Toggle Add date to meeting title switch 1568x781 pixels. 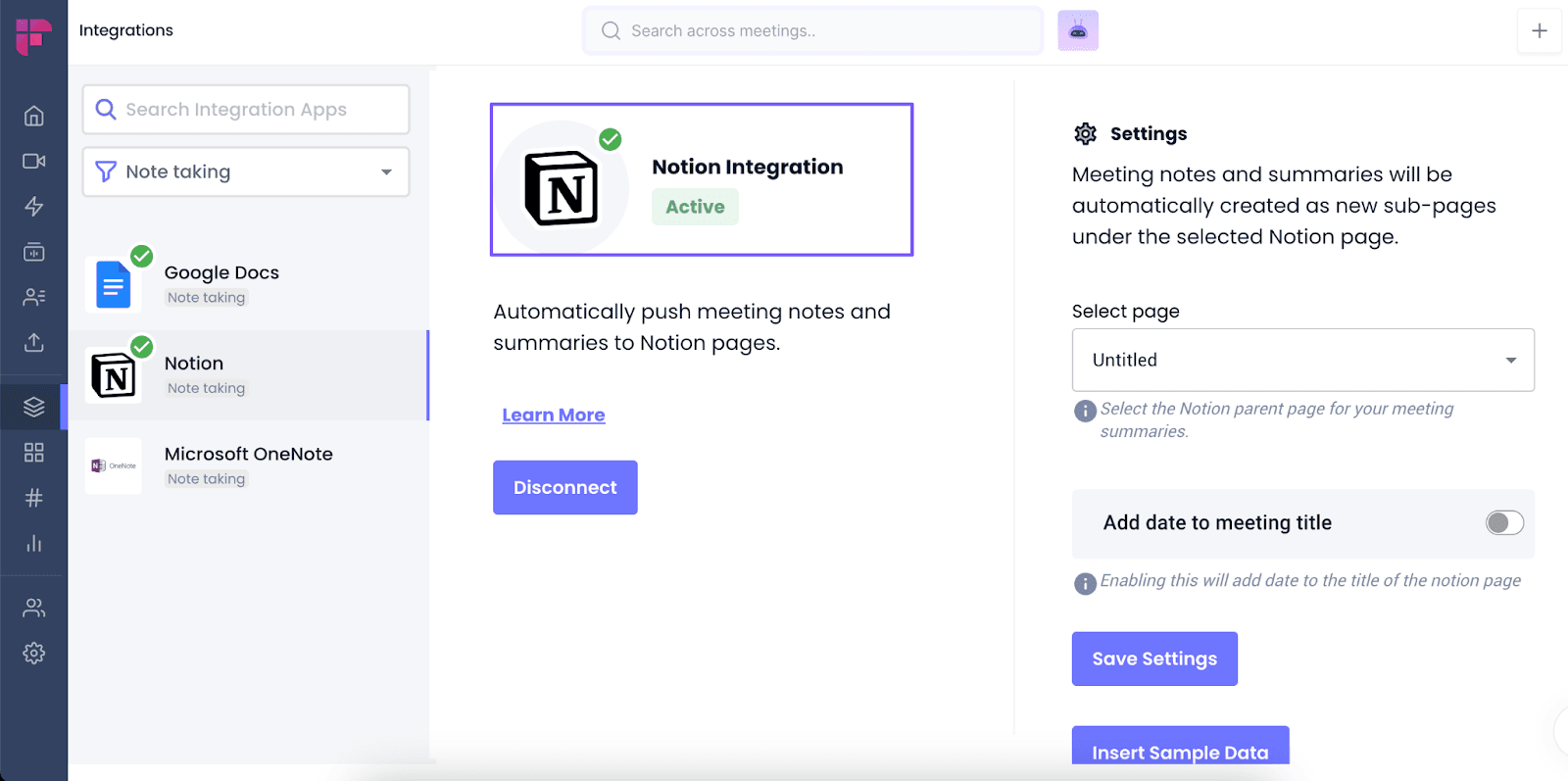click(x=1504, y=523)
